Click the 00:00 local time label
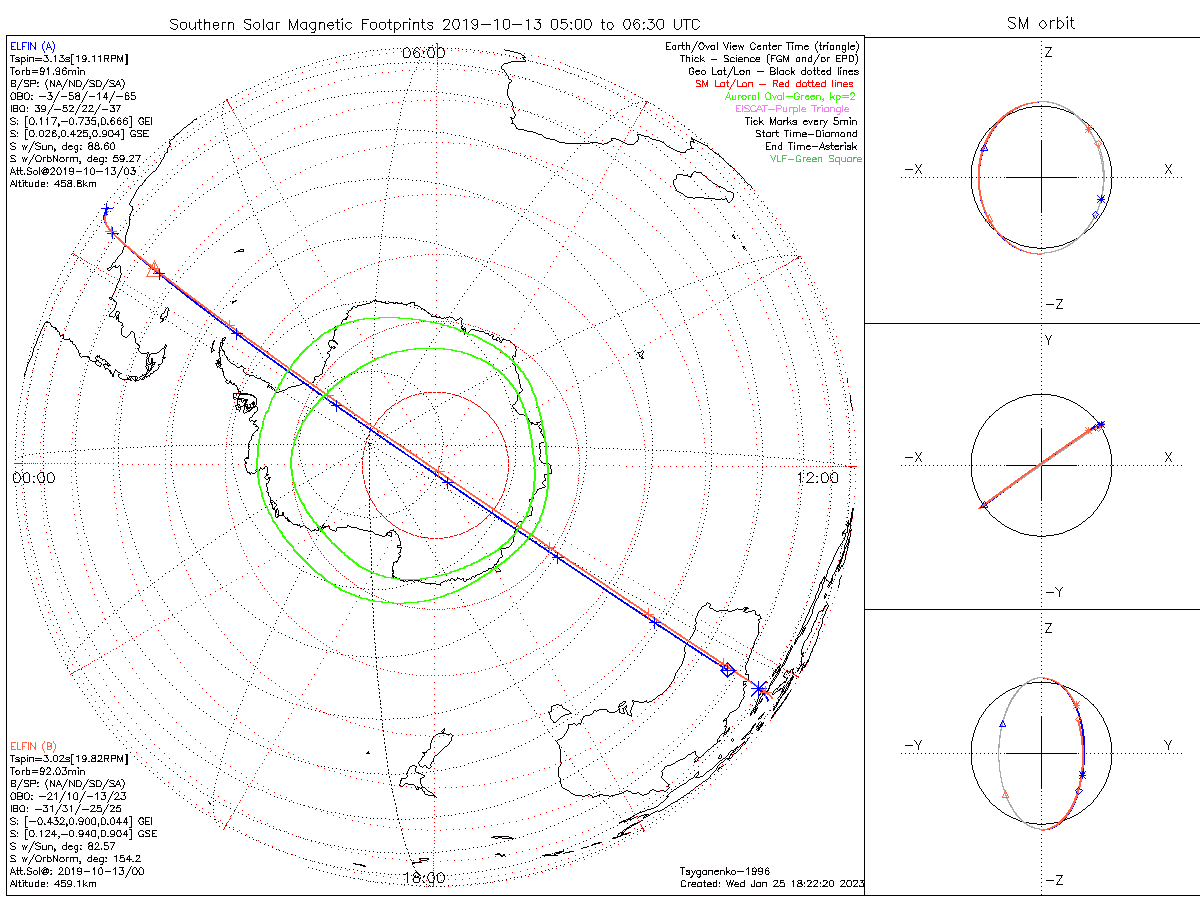Viewport: 1200px width, 900px height. pos(34,478)
